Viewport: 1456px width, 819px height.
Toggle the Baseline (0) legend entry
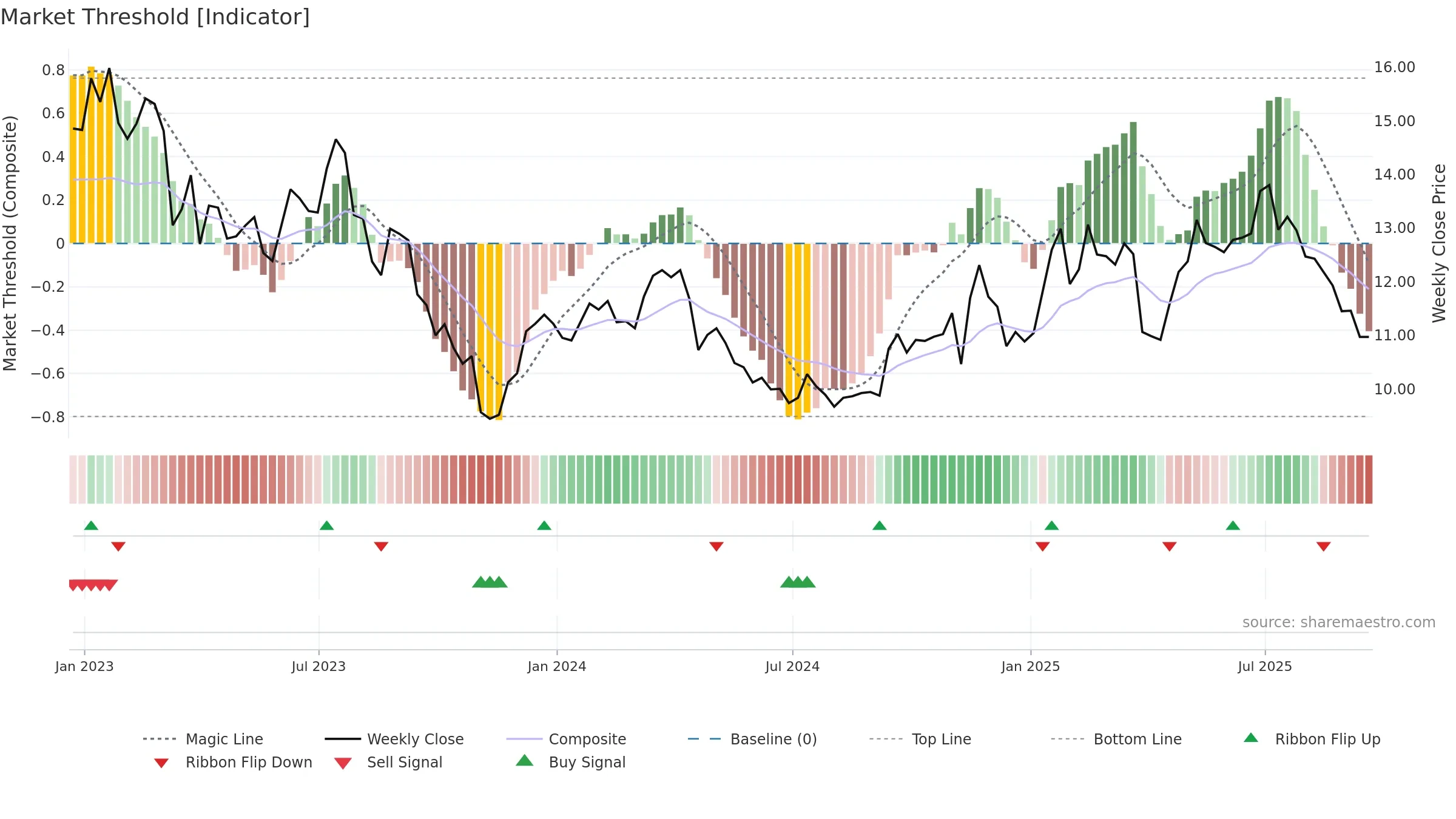752,739
